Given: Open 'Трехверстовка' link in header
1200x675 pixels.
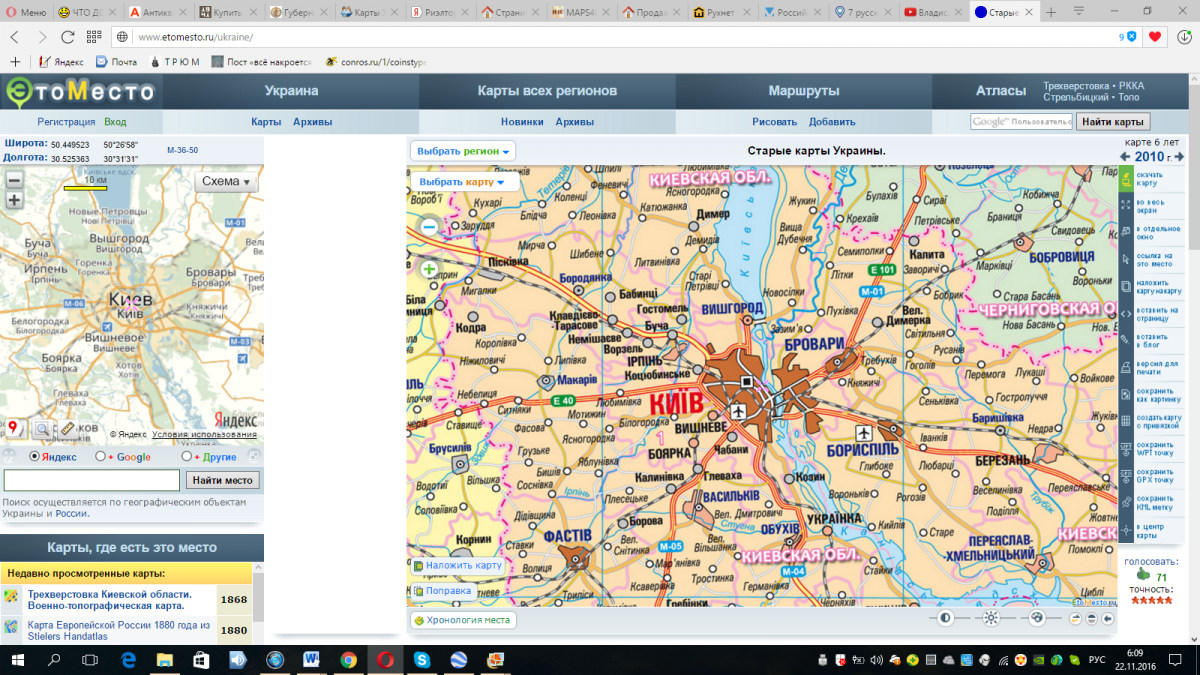Looking at the screenshot, I should (1076, 86).
